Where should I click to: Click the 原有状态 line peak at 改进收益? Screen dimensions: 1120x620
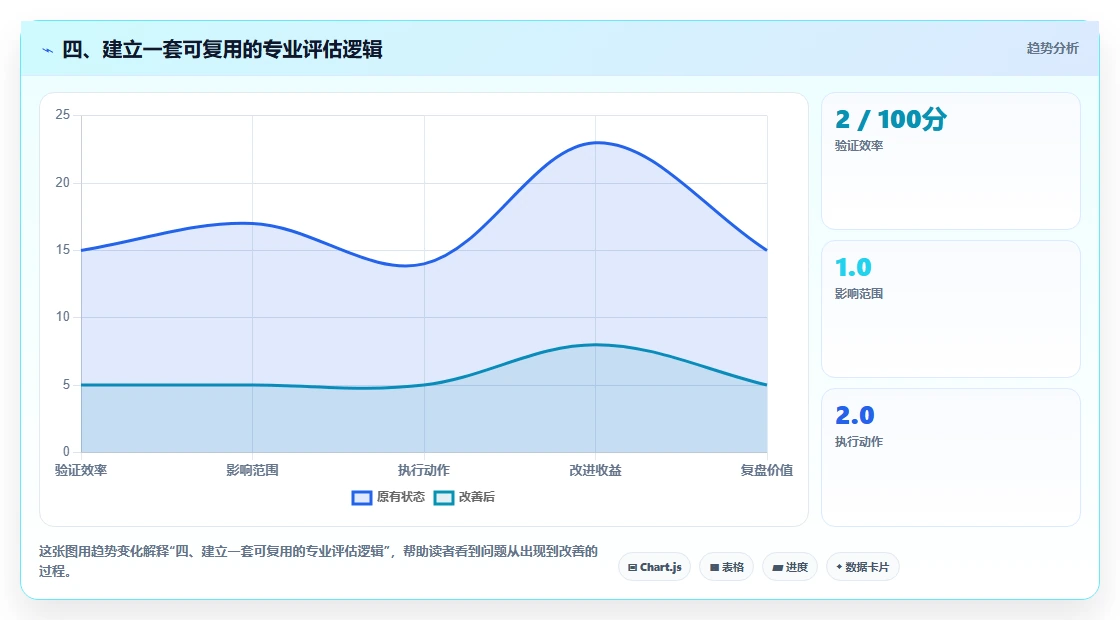pos(596,143)
